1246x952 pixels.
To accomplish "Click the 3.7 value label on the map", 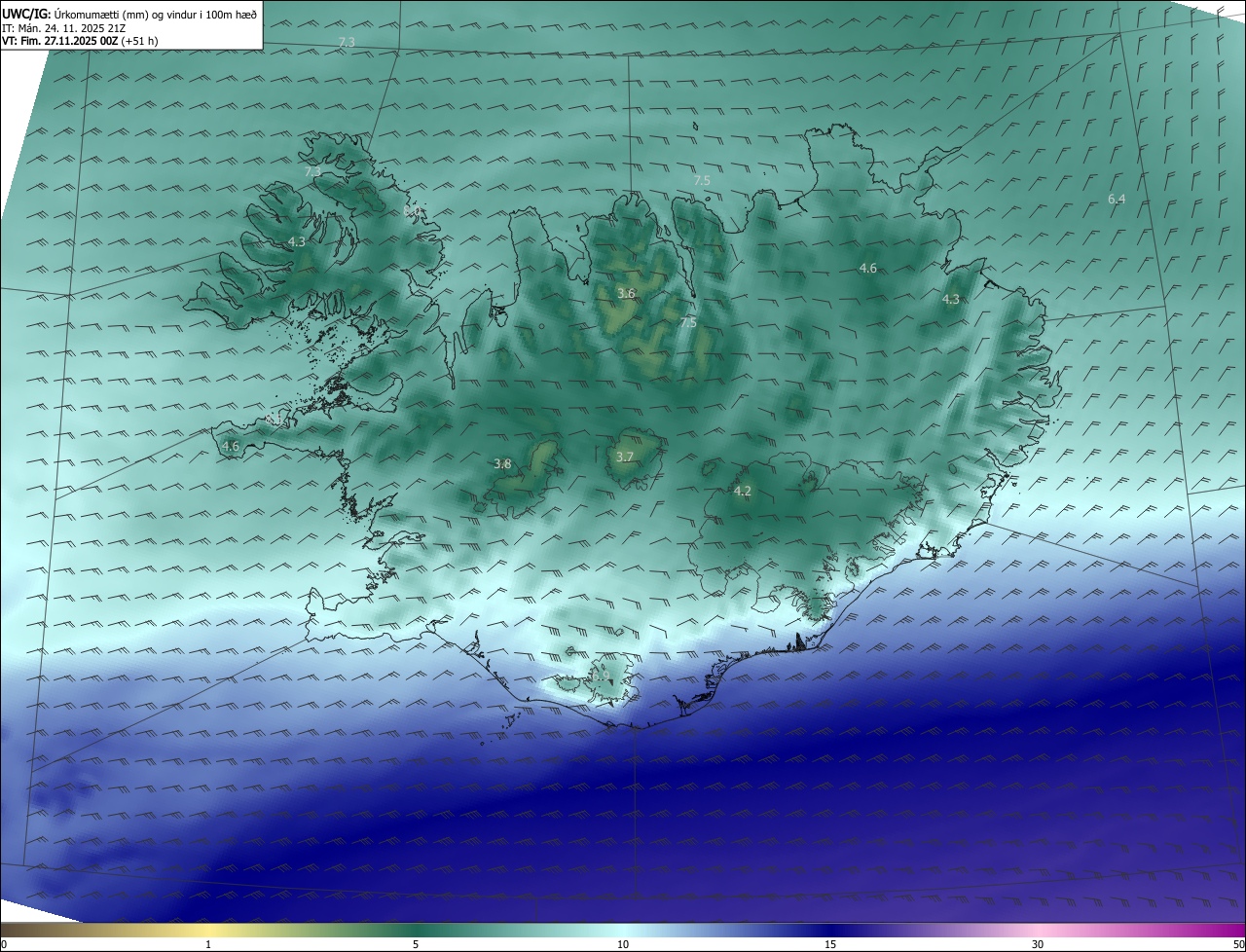I will pyautogui.click(x=625, y=457).
